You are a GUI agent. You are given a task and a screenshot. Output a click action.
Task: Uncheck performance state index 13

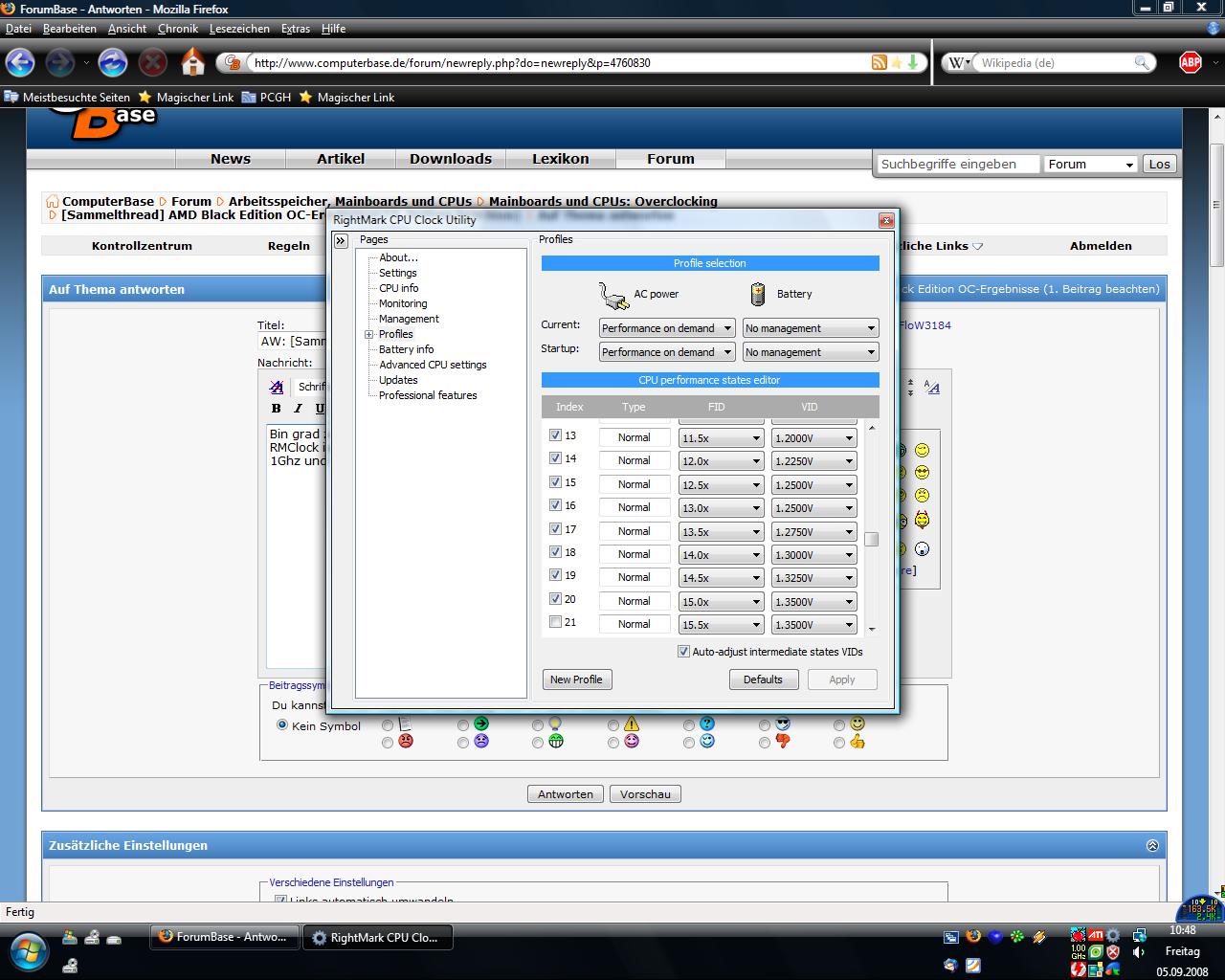click(x=555, y=434)
